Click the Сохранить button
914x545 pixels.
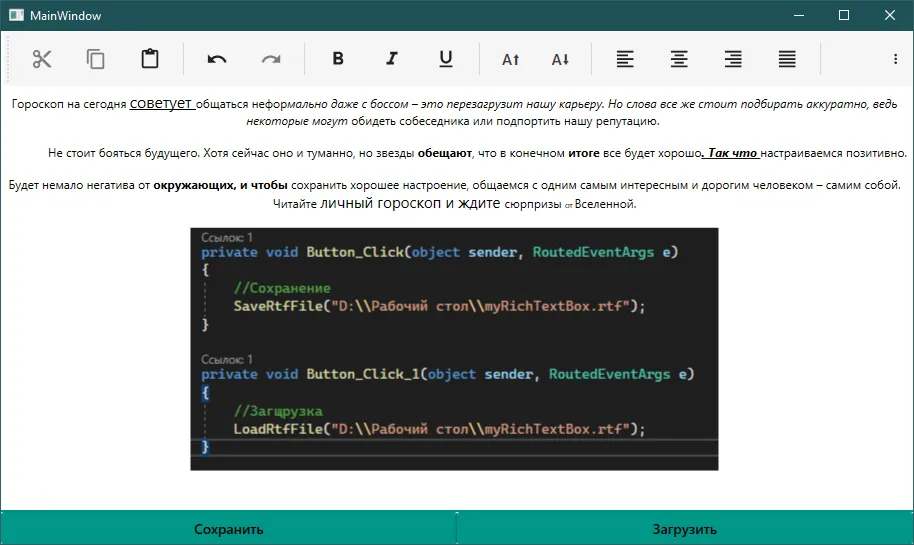click(x=228, y=529)
